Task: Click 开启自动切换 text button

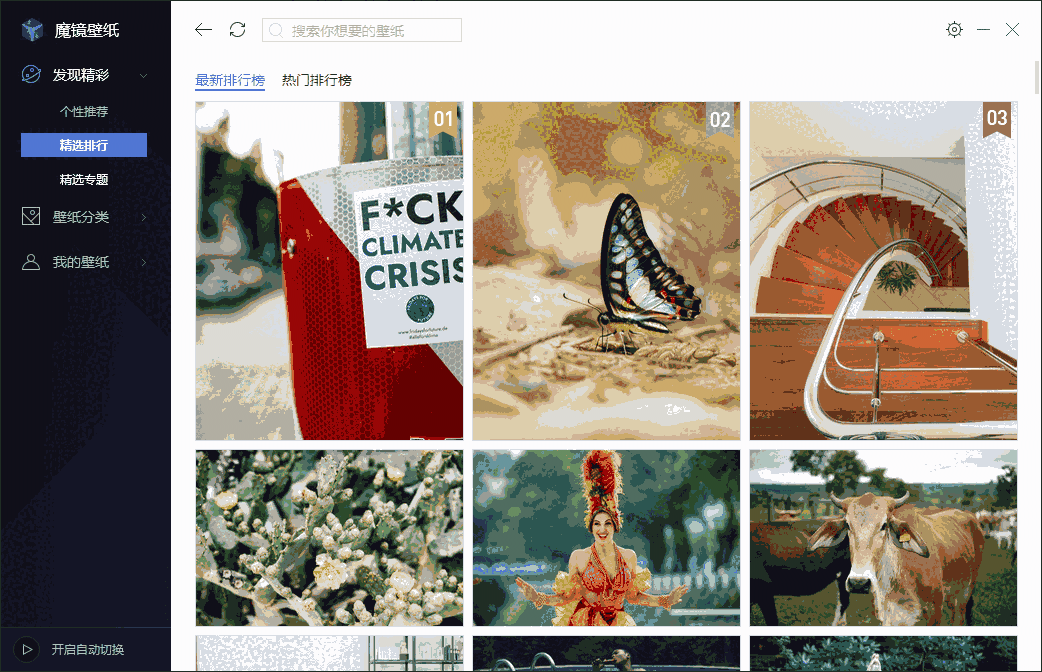Action: pos(88,649)
